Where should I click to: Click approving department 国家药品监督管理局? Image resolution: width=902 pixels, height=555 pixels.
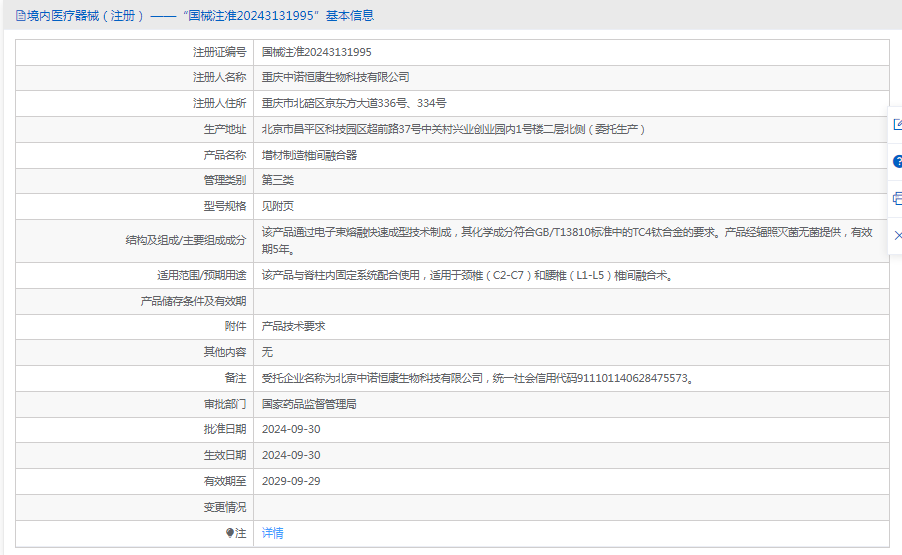tap(309, 404)
